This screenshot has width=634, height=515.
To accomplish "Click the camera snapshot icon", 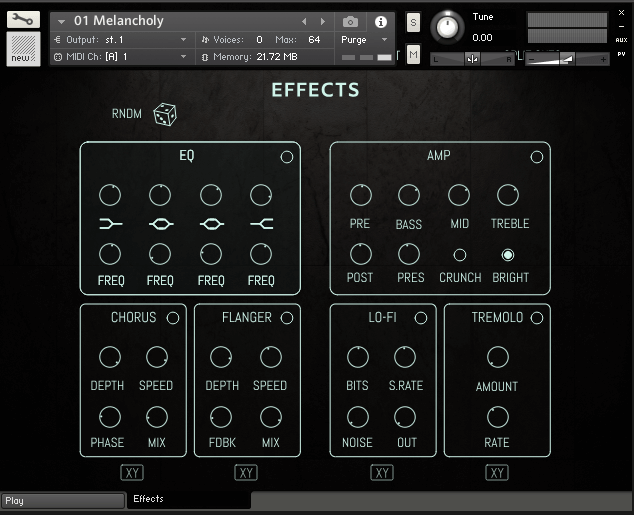I will tap(350, 22).
